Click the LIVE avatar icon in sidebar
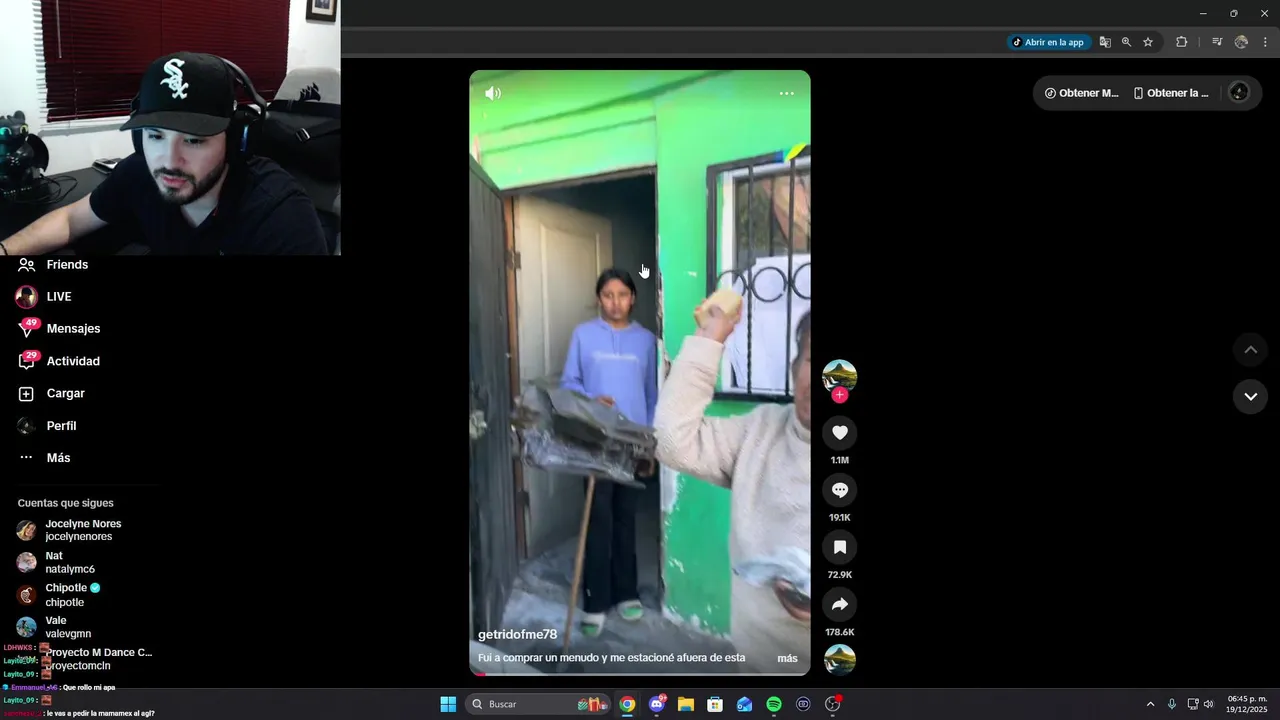 pyautogui.click(x=26, y=297)
